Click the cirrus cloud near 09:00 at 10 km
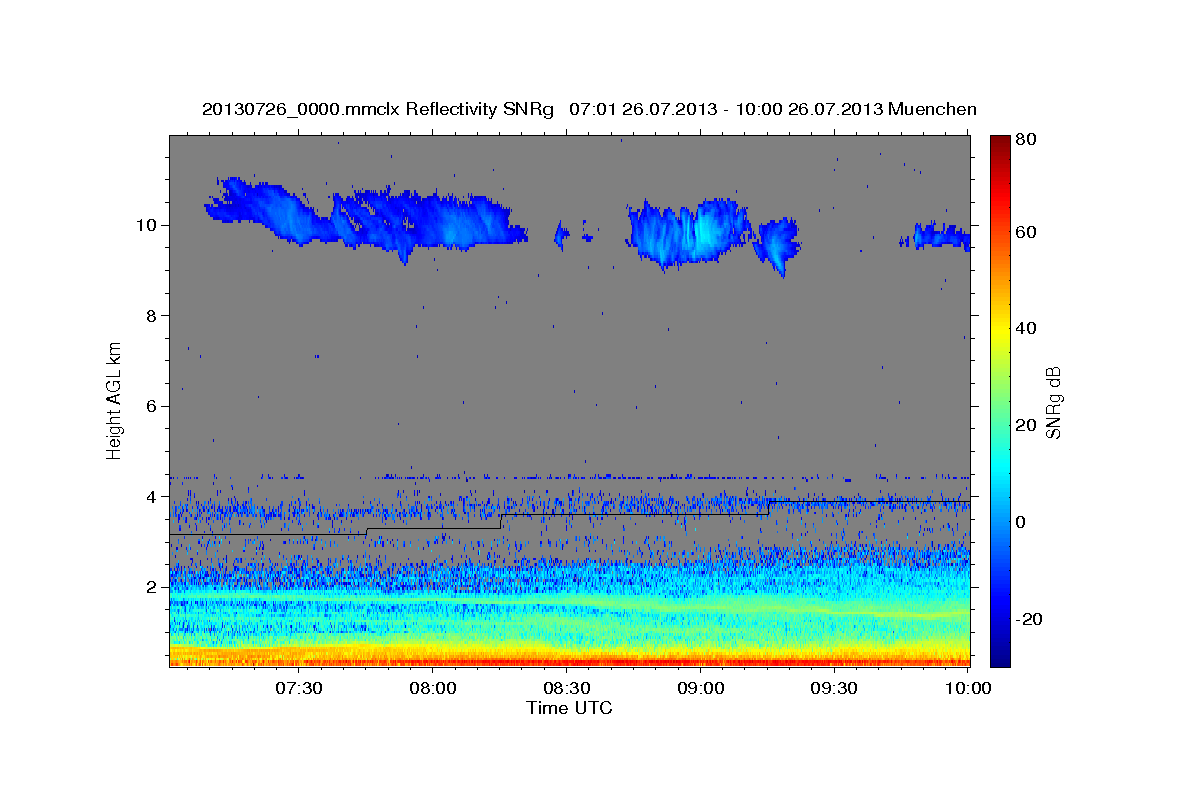This screenshot has width=1200, height=800. click(688, 234)
